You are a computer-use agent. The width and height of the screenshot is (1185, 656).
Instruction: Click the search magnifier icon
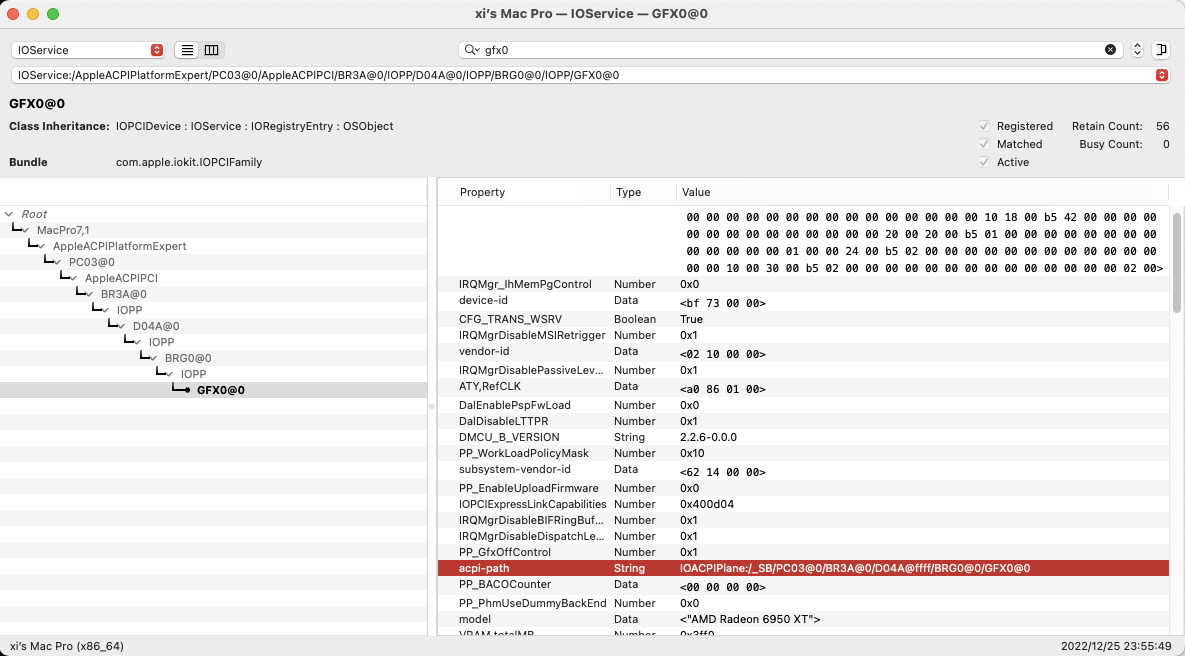tap(471, 50)
